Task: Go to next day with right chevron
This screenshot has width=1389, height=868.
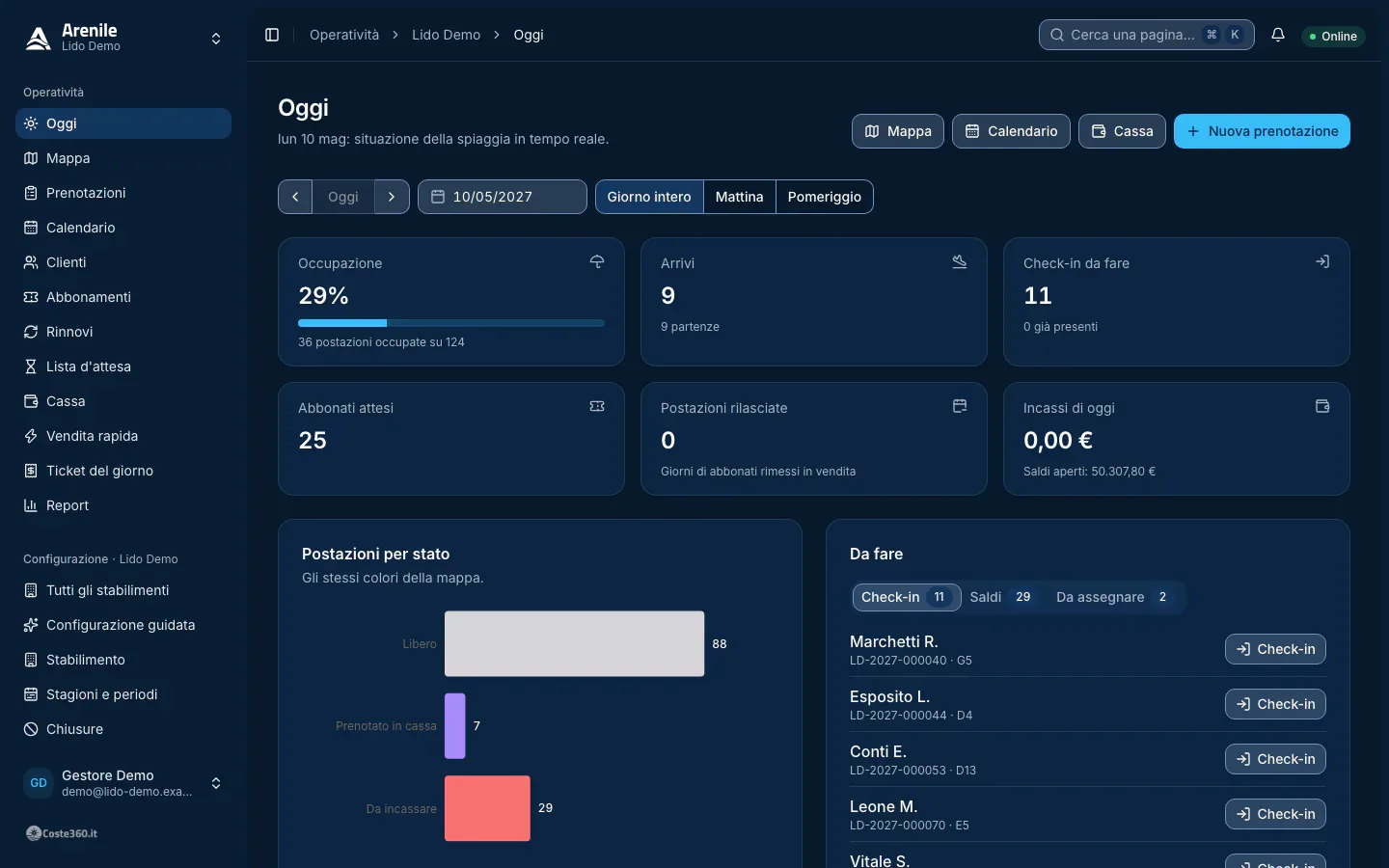Action: pos(392,197)
